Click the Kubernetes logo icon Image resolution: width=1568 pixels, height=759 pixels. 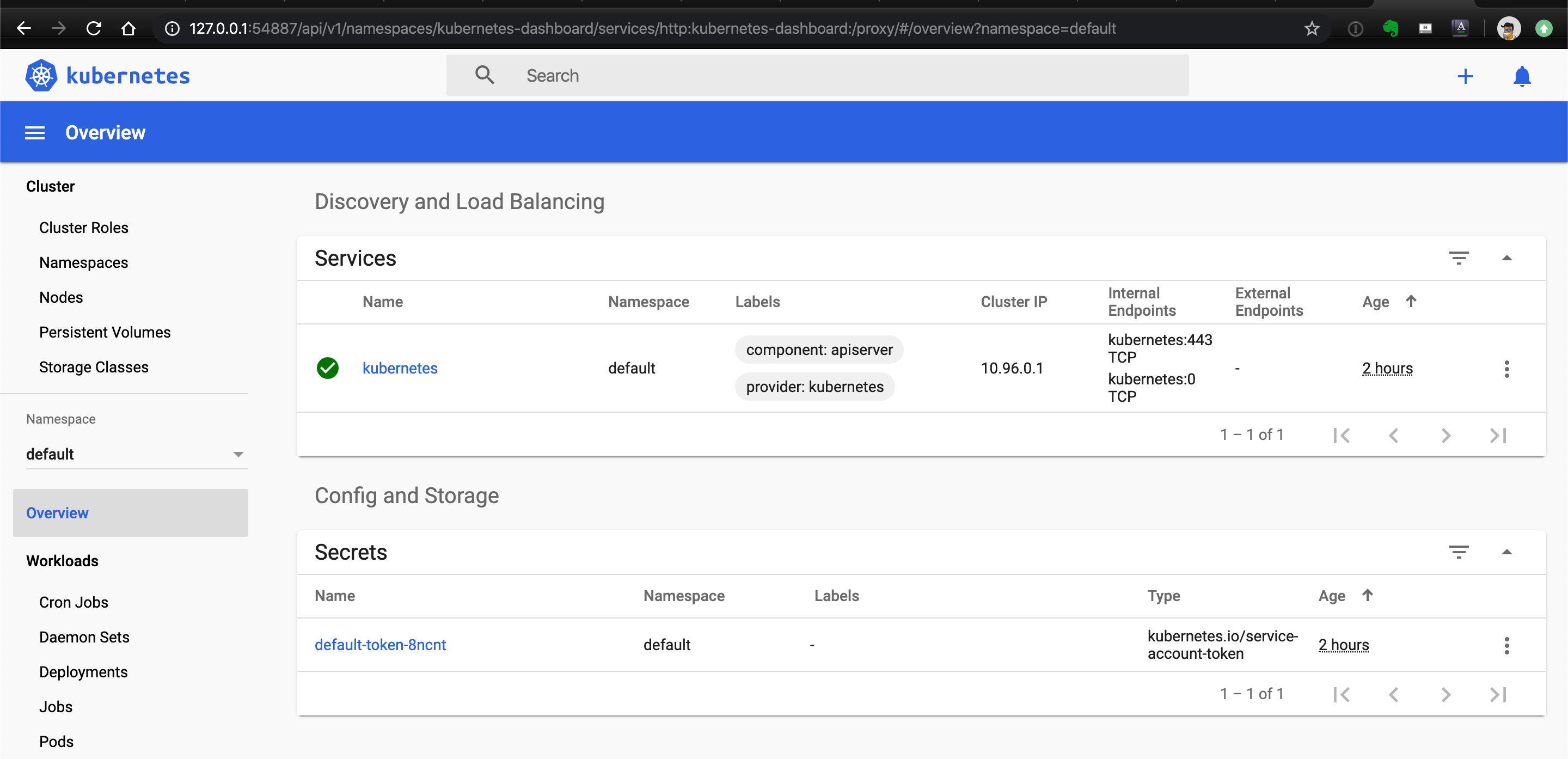[x=41, y=76]
